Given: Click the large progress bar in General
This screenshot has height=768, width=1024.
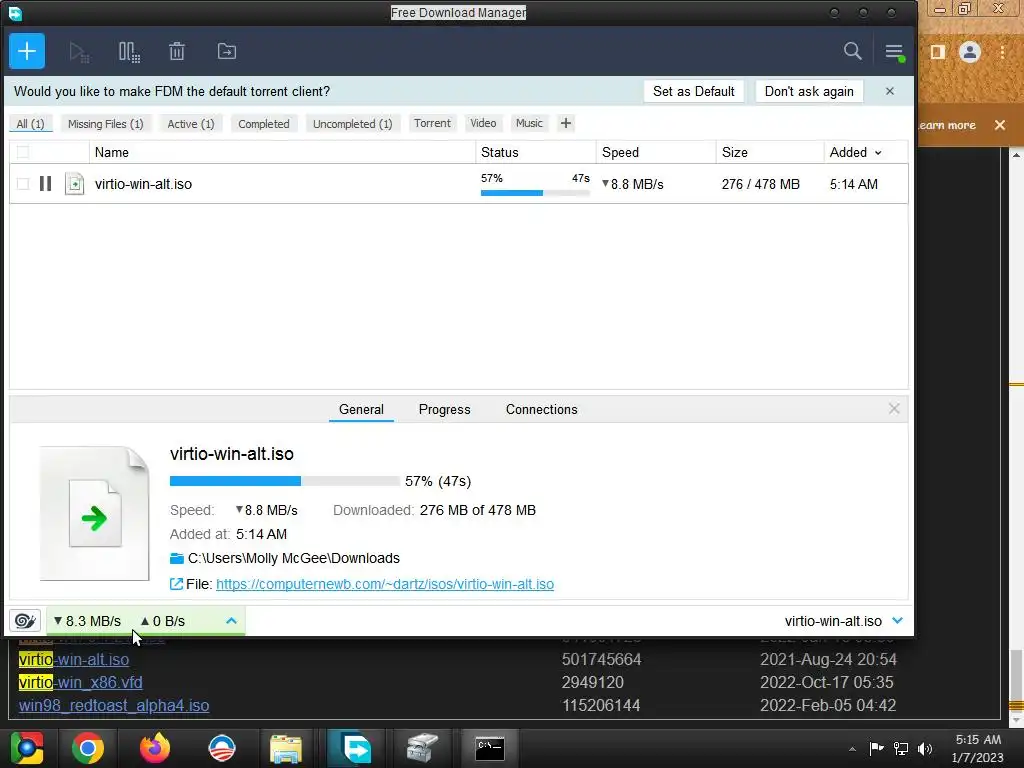Looking at the screenshot, I should coord(285,481).
